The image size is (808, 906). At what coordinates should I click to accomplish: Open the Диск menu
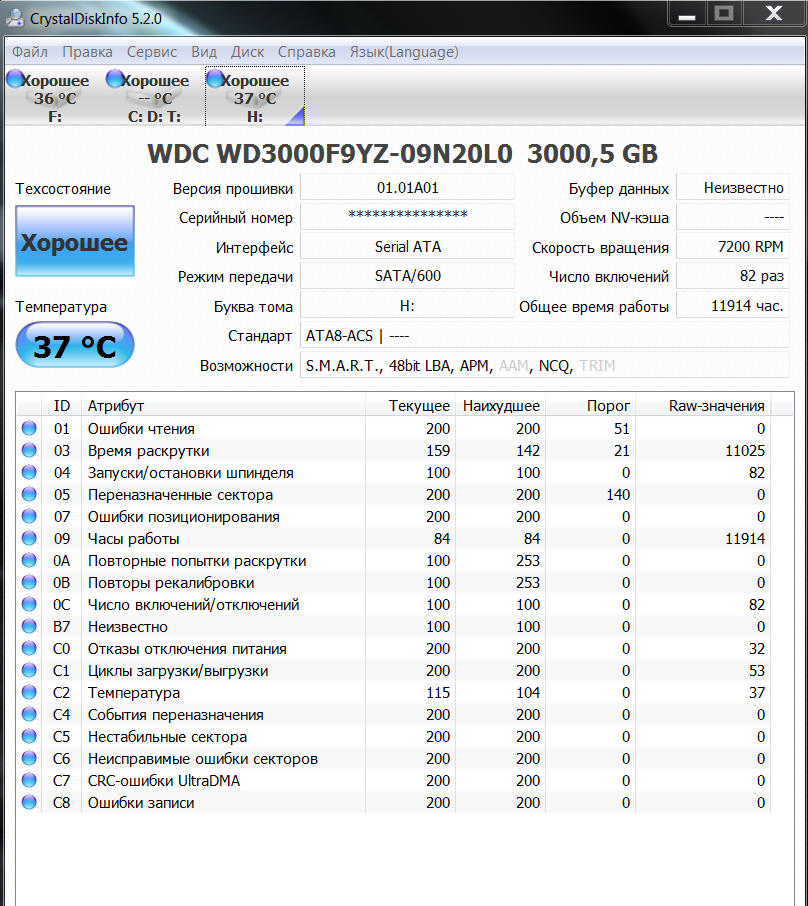[x=247, y=52]
